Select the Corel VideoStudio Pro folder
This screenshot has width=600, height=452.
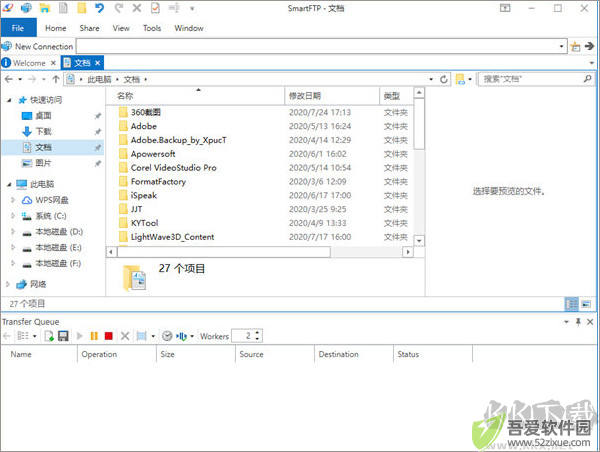[173, 168]
